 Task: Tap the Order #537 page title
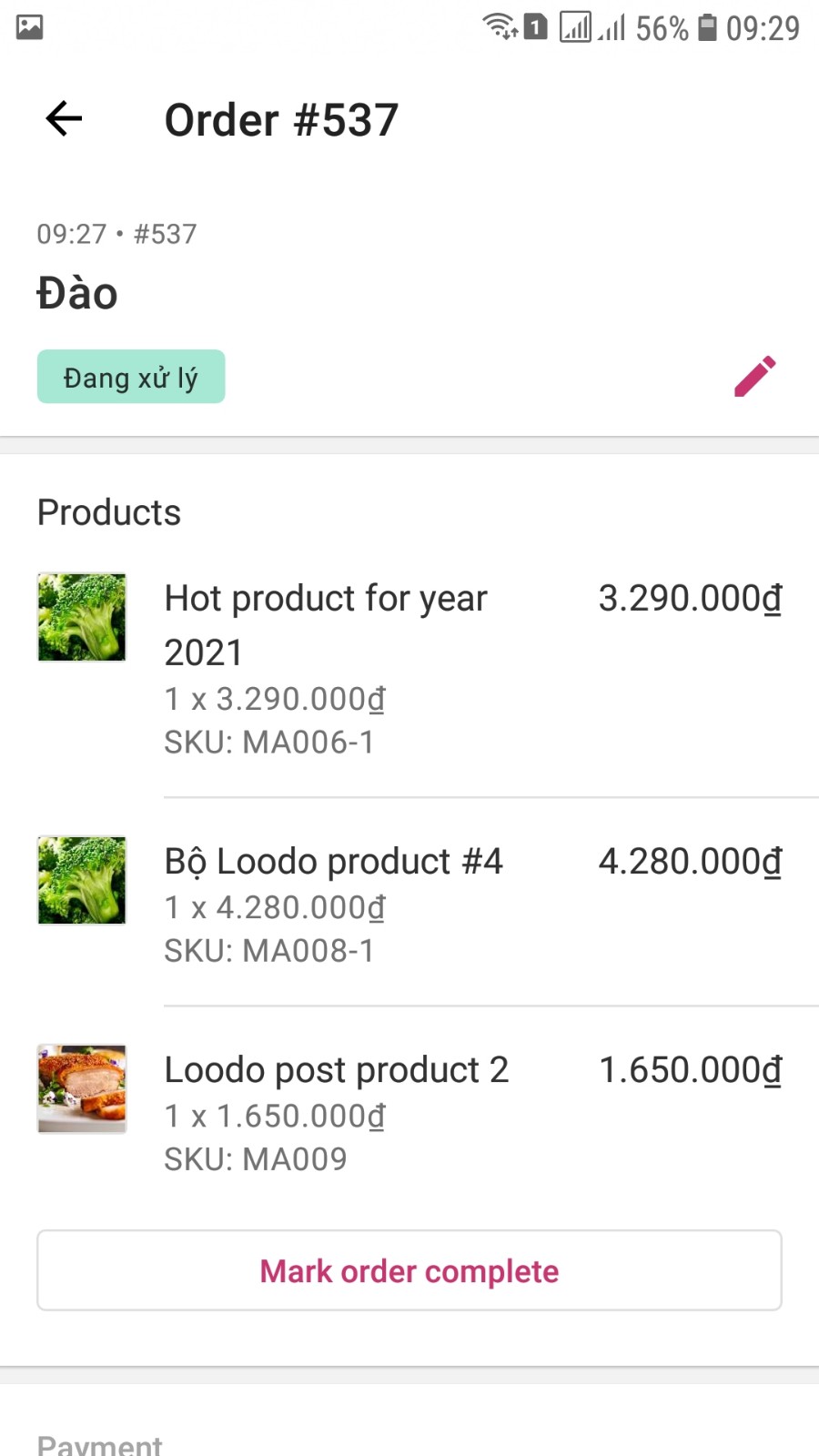coord(281,120)
